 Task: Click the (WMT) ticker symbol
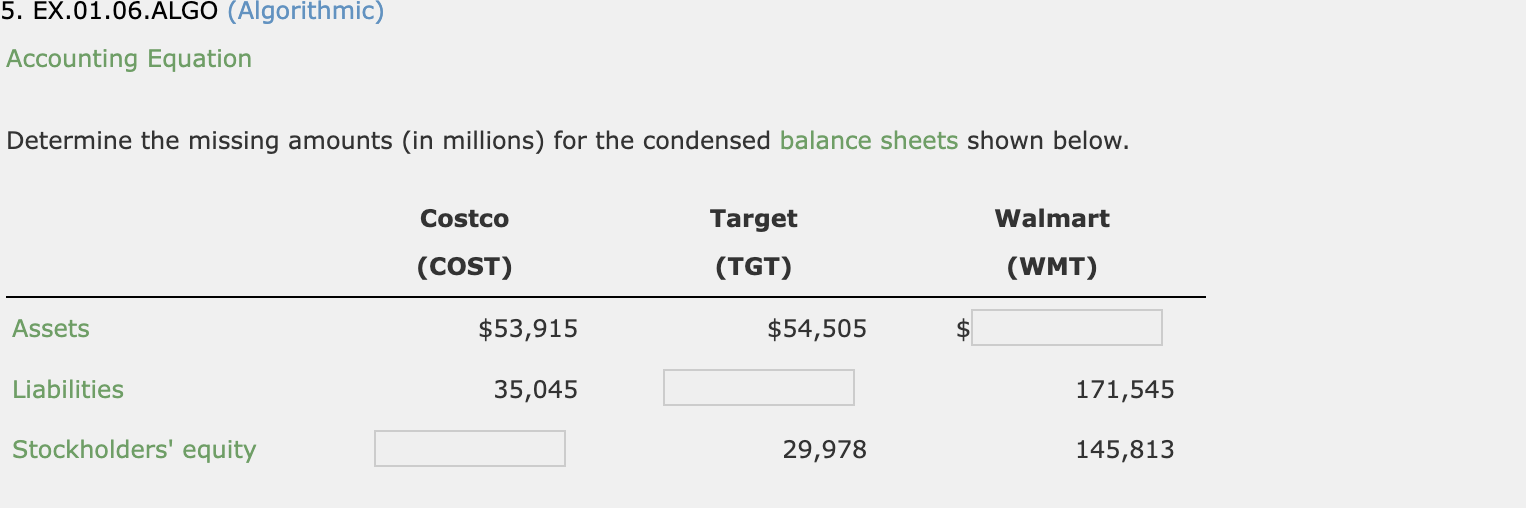click(x=1051, y=268)
